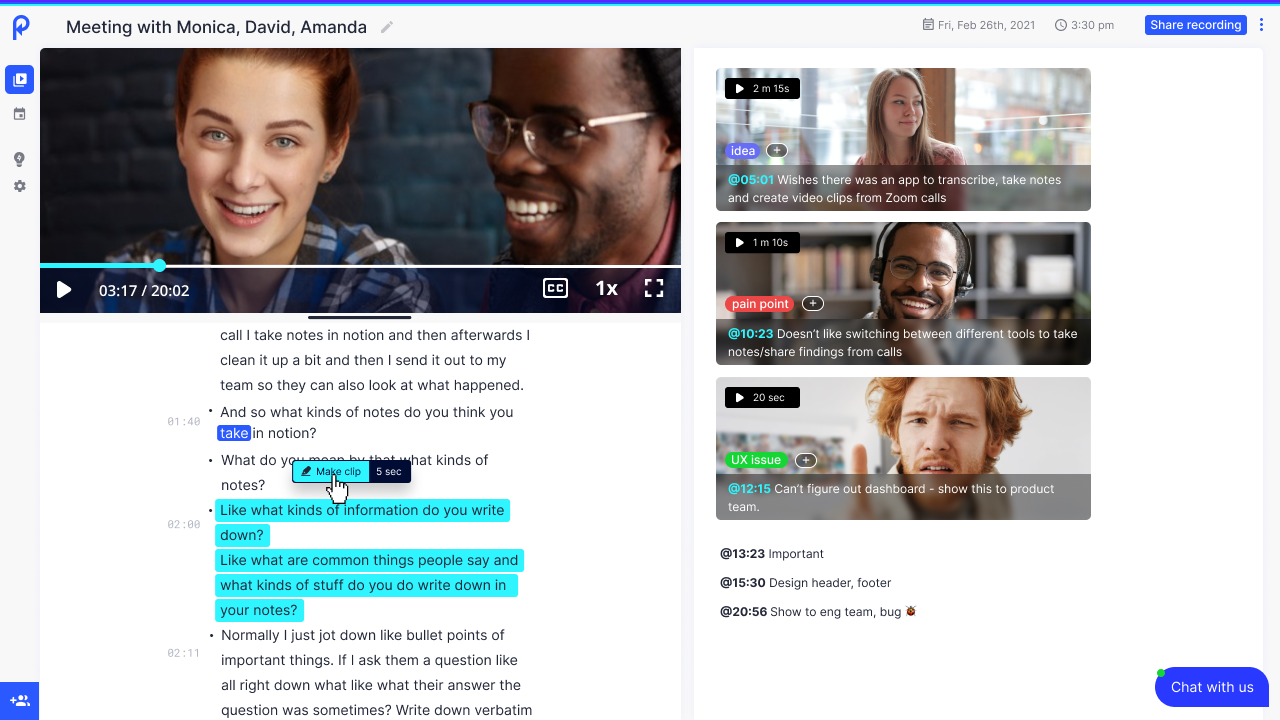The image size is (1280, 720).
Task: Click the 02:11 transcript timestamp
Action: (184, 654)
